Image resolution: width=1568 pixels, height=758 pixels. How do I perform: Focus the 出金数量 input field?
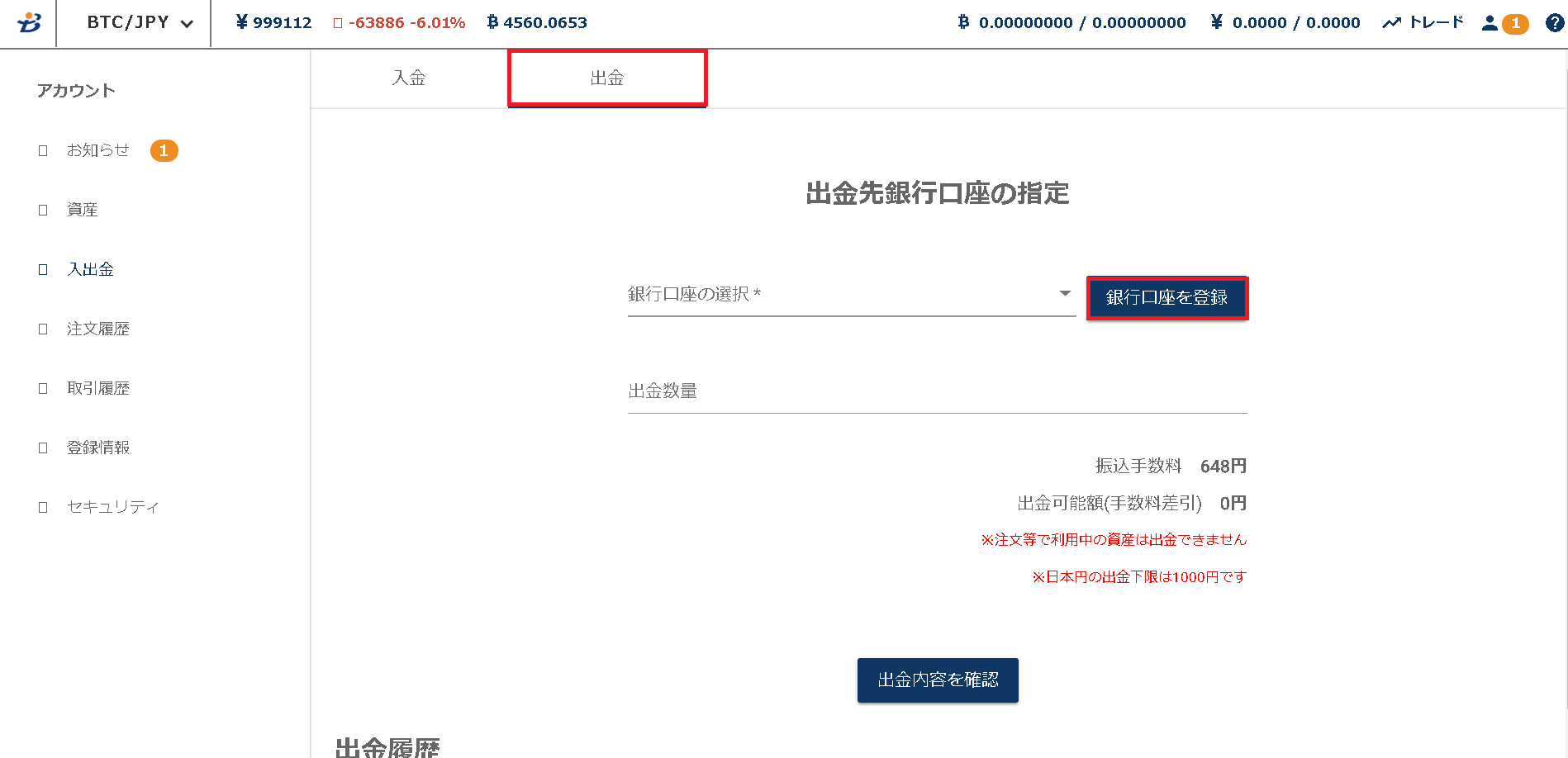click(x=937, y=391)
